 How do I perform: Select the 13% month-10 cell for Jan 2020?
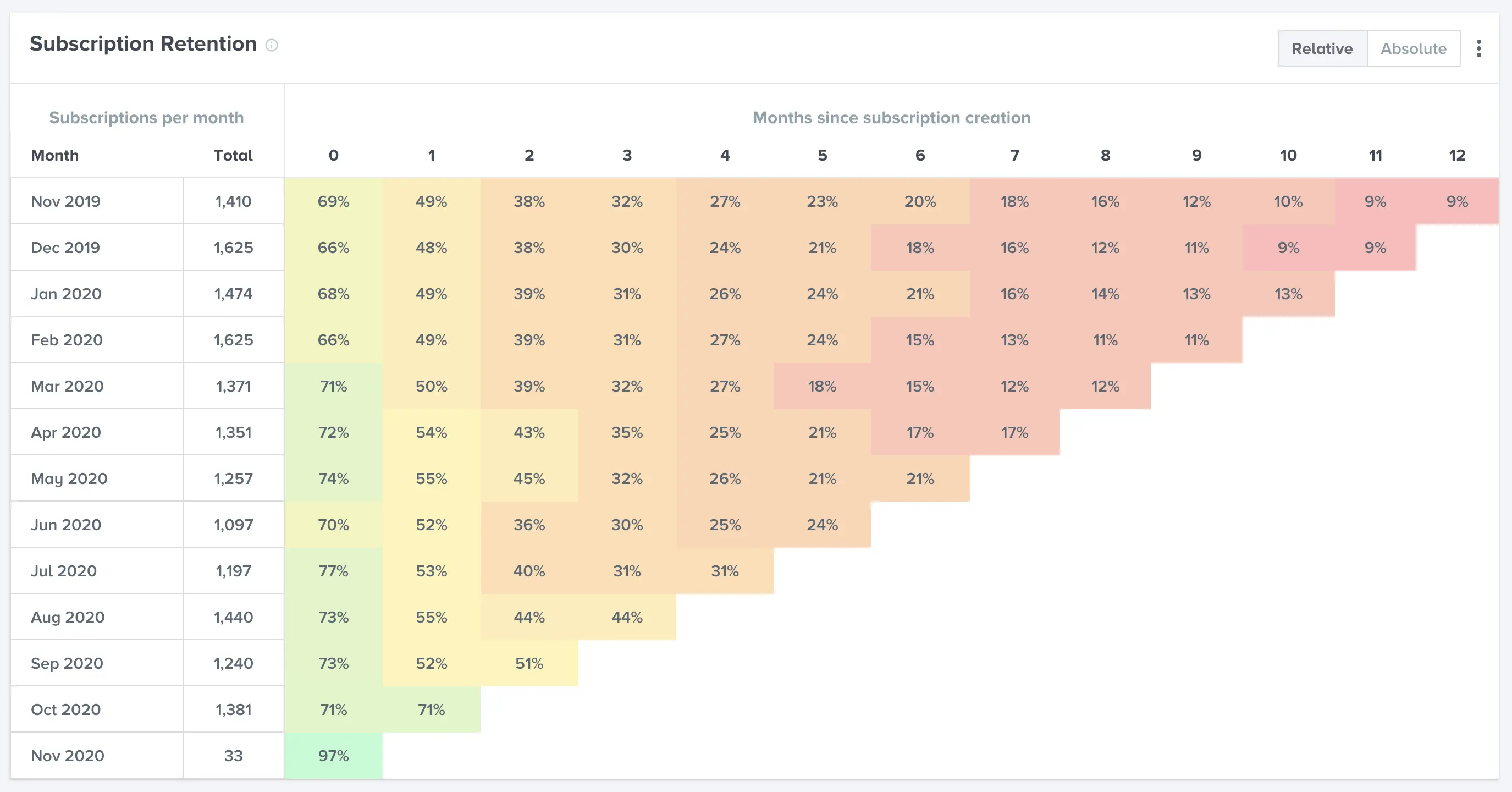[1288, 294]
